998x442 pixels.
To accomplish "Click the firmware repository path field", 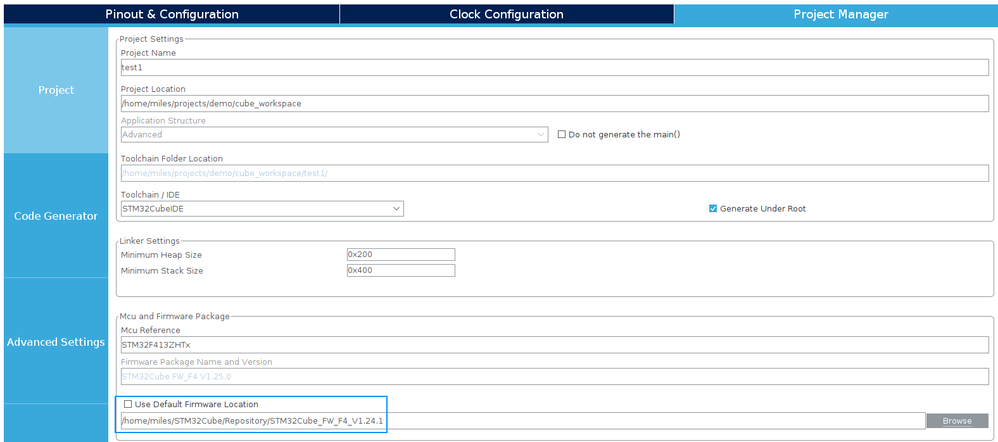I will (523, 421).
